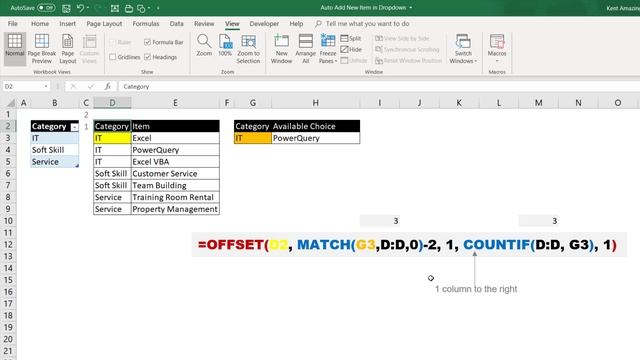The height and width of the screenshot is (360, 640).
Task: Switch to the Home tab
Action: point(40,24)
